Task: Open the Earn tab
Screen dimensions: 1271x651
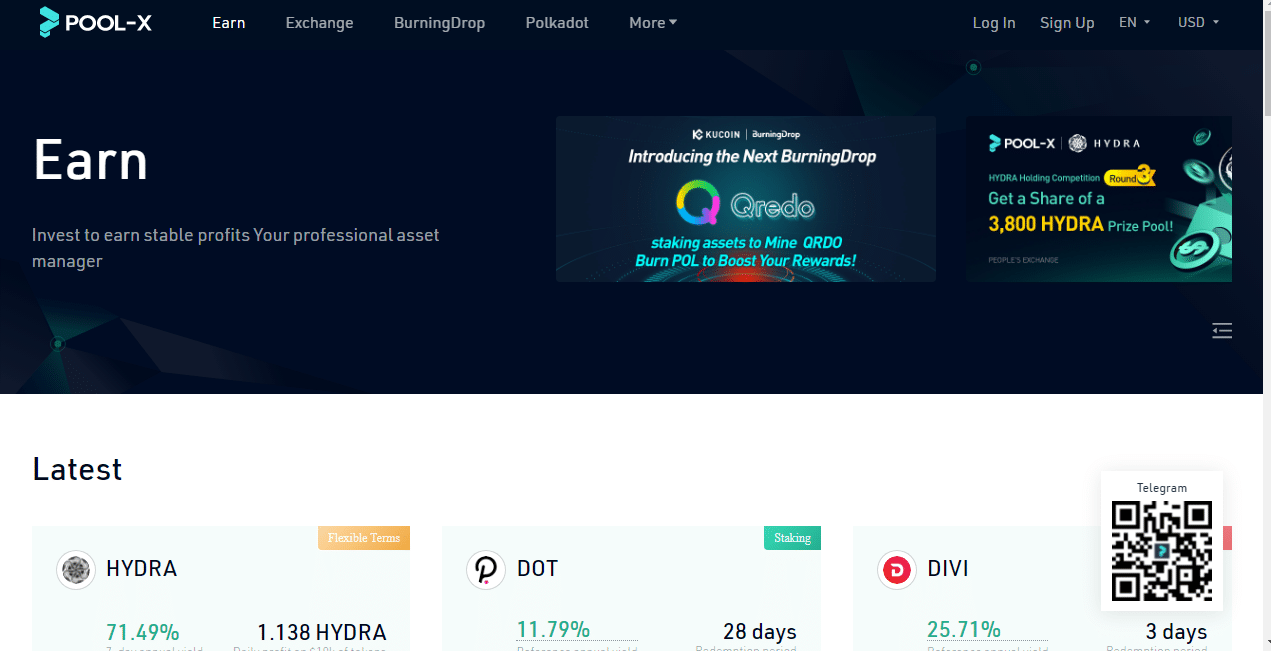Action: (x=229, y=22)
